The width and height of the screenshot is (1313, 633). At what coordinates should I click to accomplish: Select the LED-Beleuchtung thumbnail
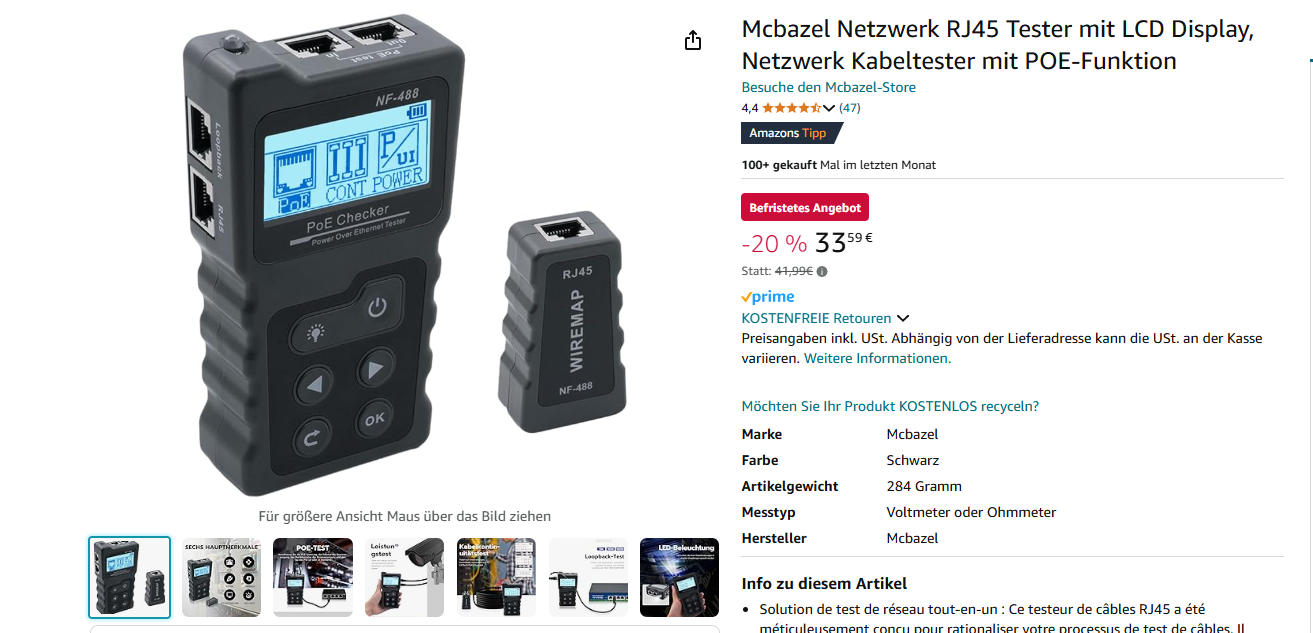pyautogui.click(x=679, y=577)
